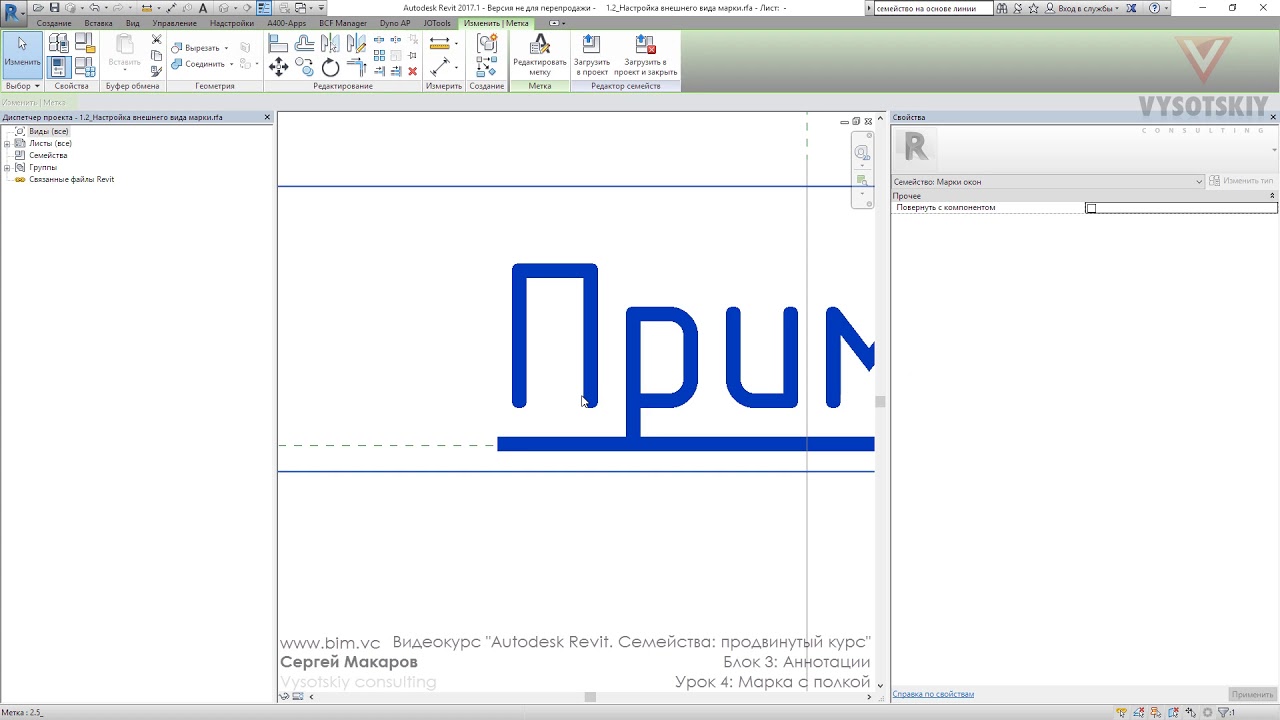1280x720 pixels.
Task: Click Mirror - Pick Axis icon
Action: pos(330,42)
